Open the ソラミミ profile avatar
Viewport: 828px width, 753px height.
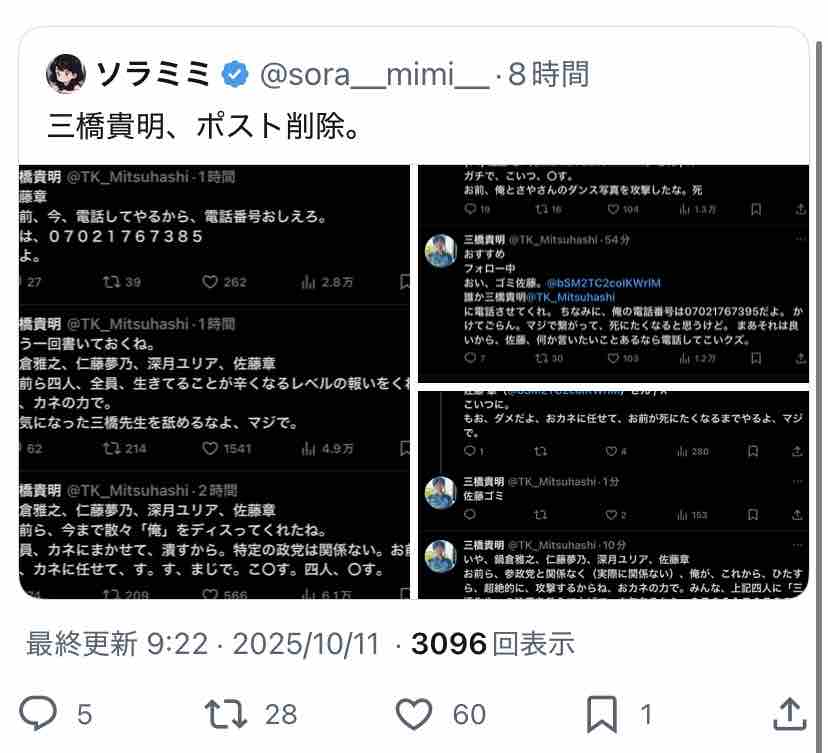click(x=66, y=73)
